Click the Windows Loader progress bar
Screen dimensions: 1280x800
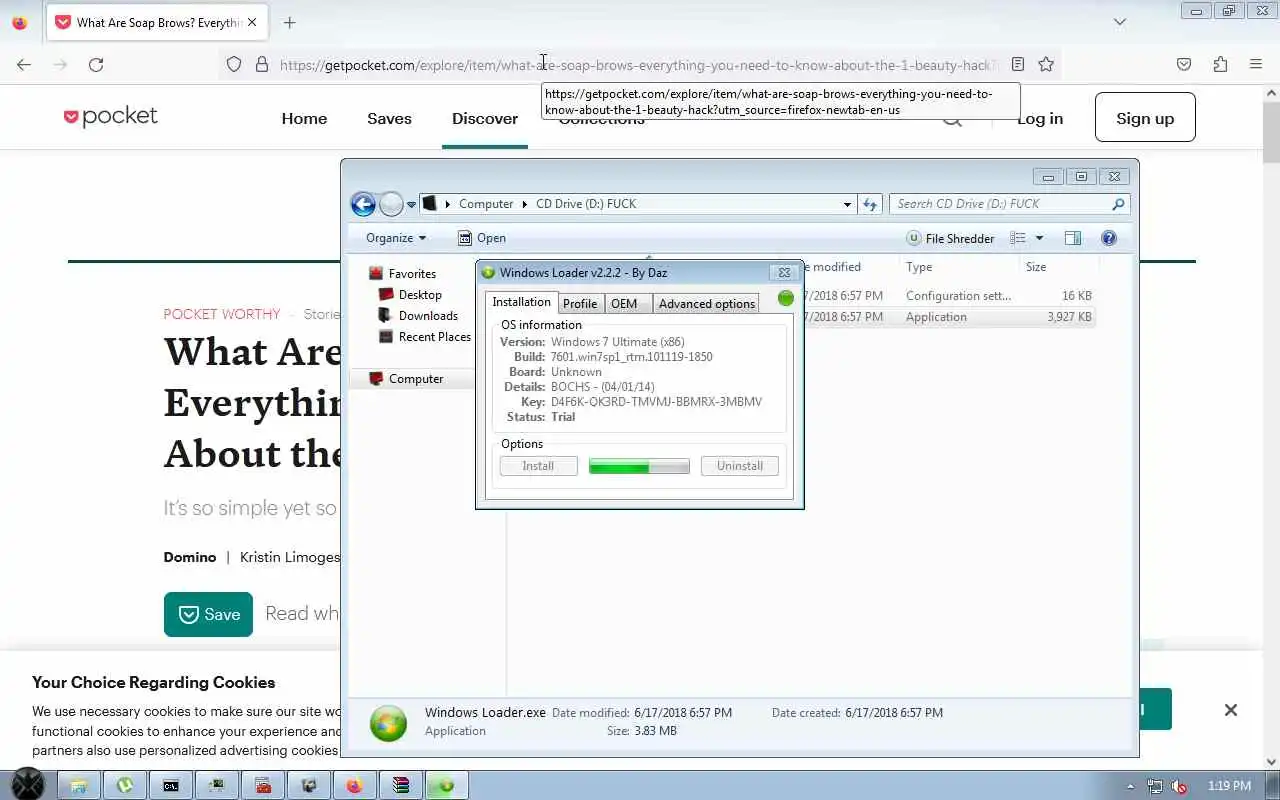[639, 466]
